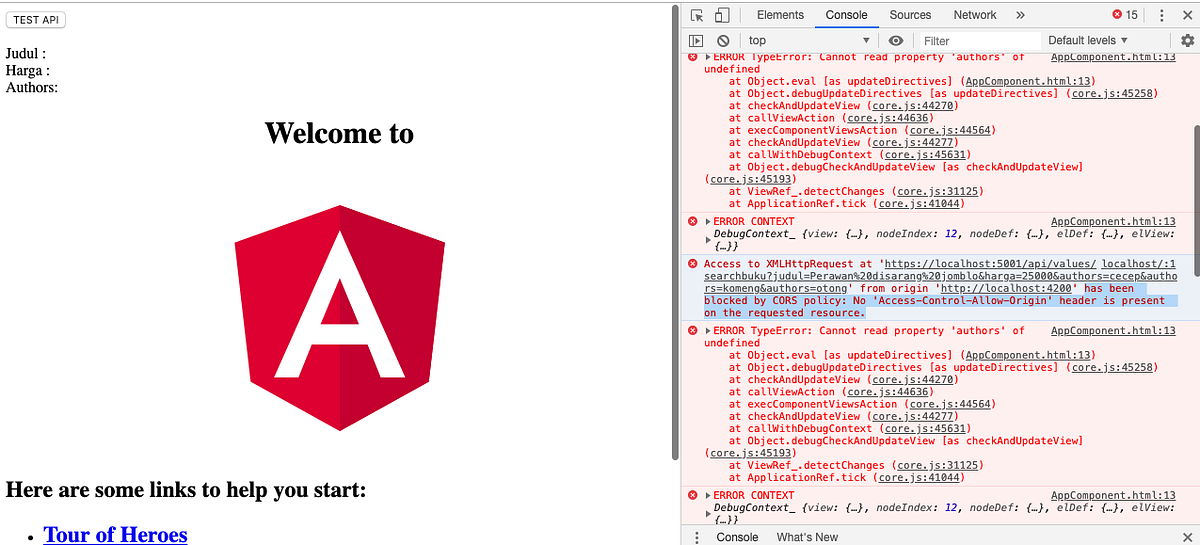
Task: Click the 'Welcome to' heading
Action: 339,133
